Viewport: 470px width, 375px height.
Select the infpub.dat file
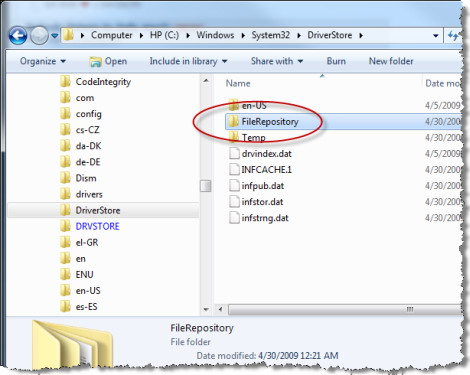coord(256,186)
